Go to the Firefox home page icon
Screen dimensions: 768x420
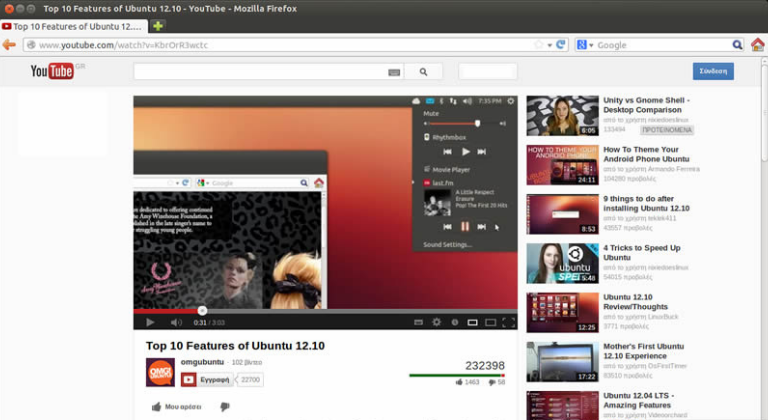click(757, 45)
